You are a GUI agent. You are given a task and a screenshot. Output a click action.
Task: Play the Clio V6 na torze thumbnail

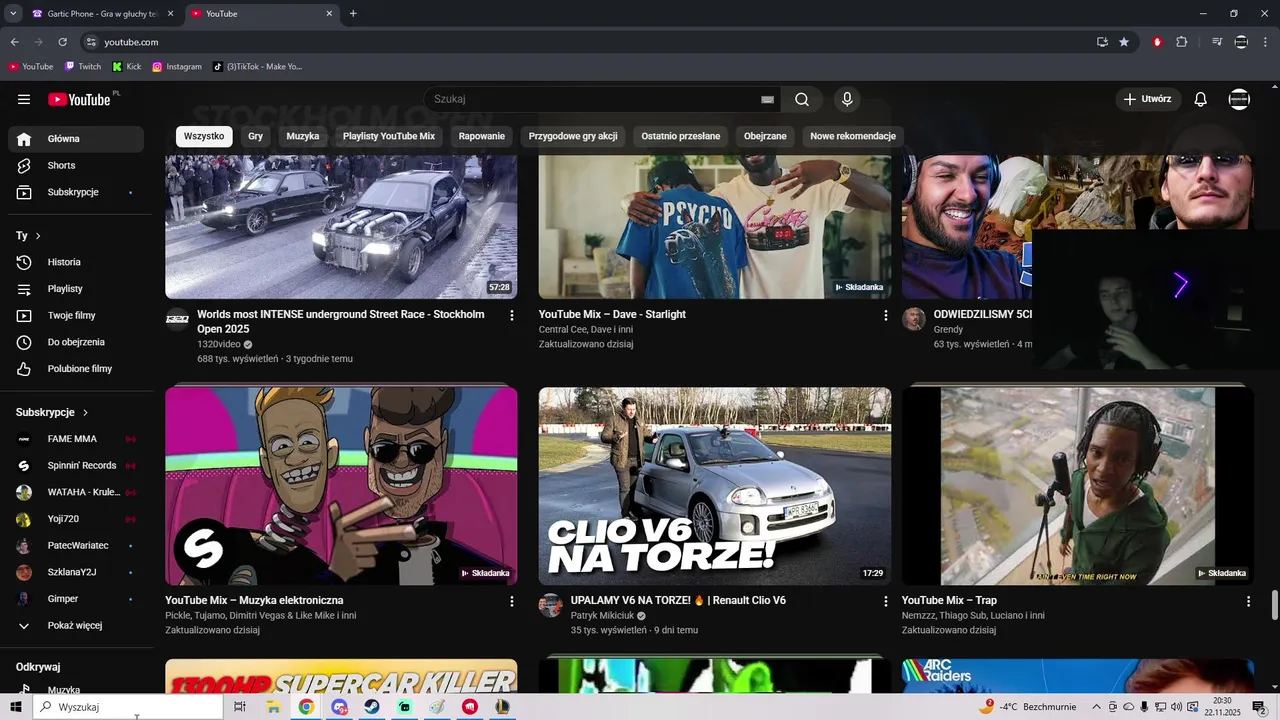(x=715, y=486)
